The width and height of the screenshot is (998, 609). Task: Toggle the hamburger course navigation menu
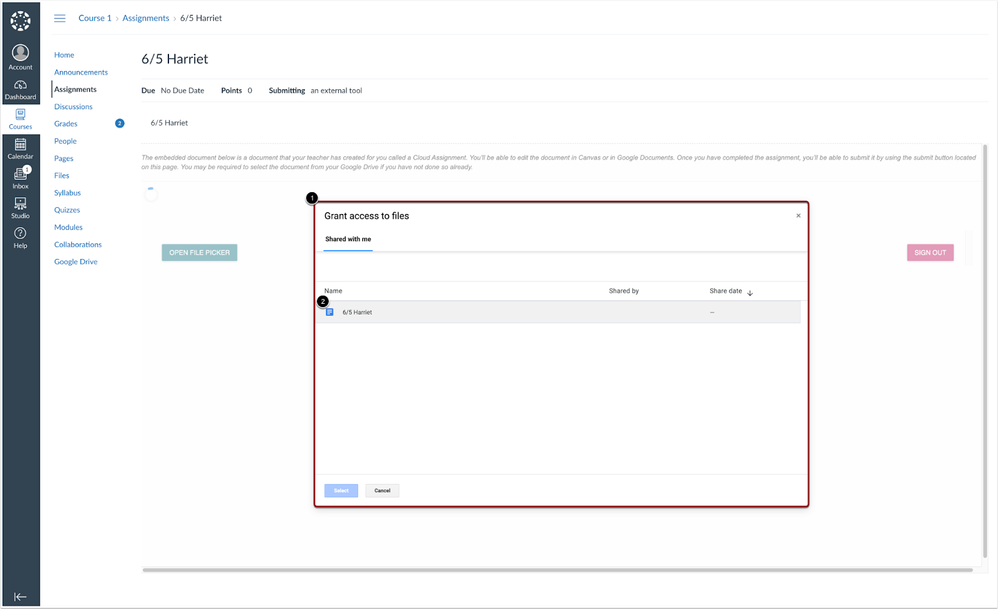click(60, 18)
